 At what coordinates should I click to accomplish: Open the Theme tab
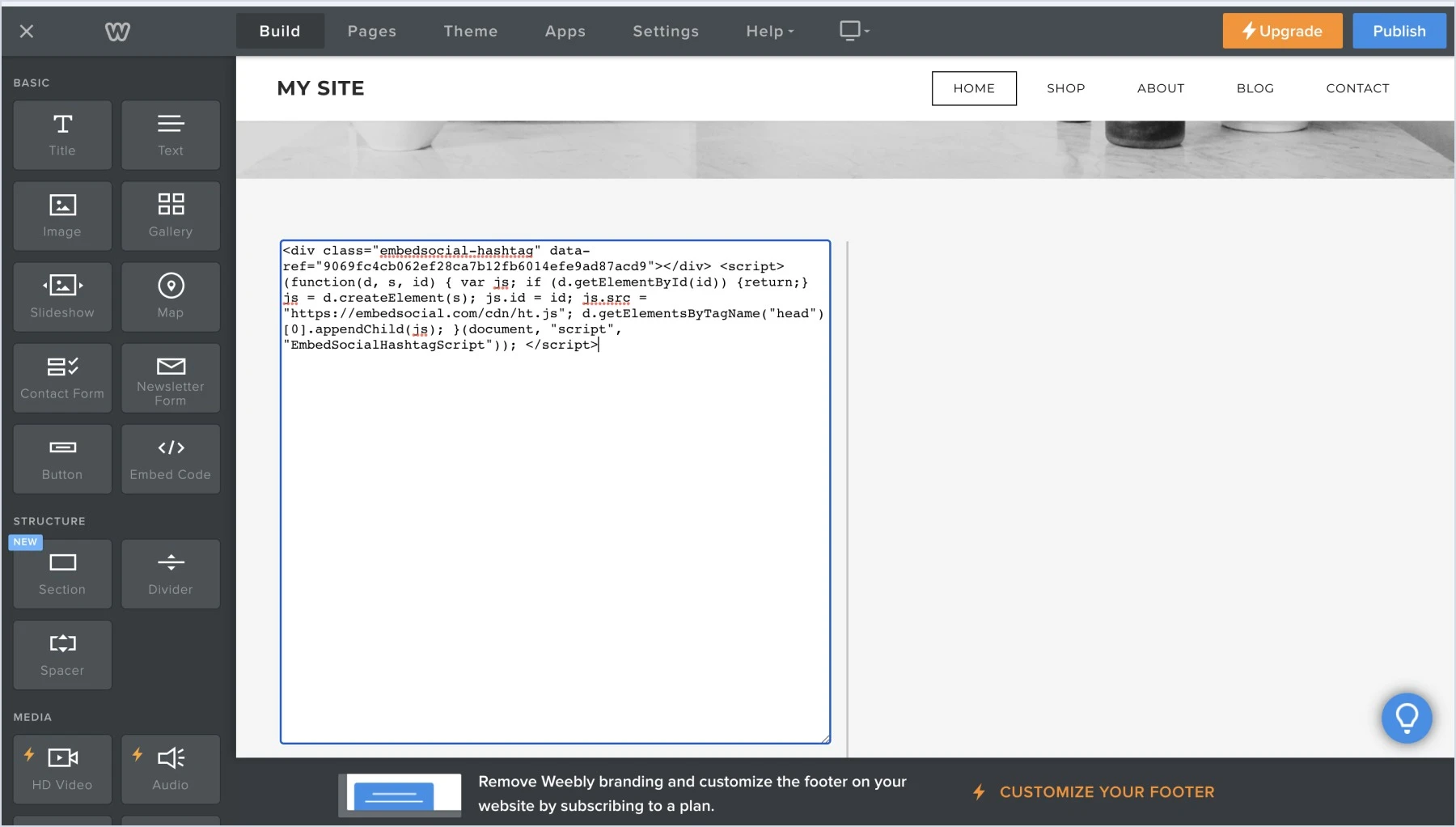(471, 31)
